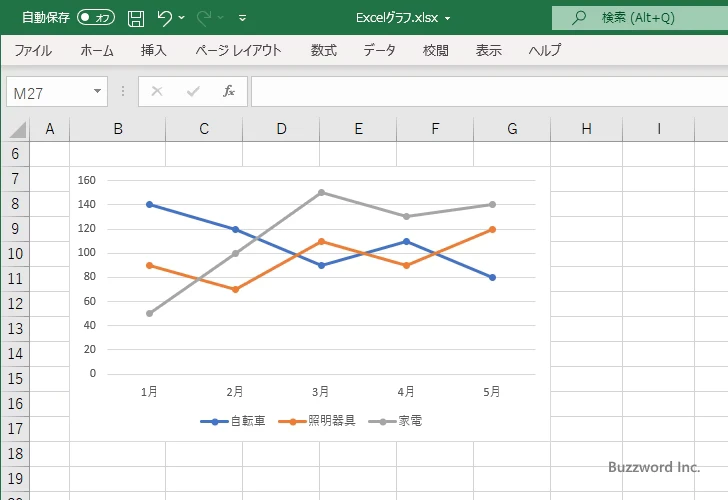The height and width of the screenshot is (500, 728).
Task: Click the Insert Function fx icon
Action: tap(229, 91)
